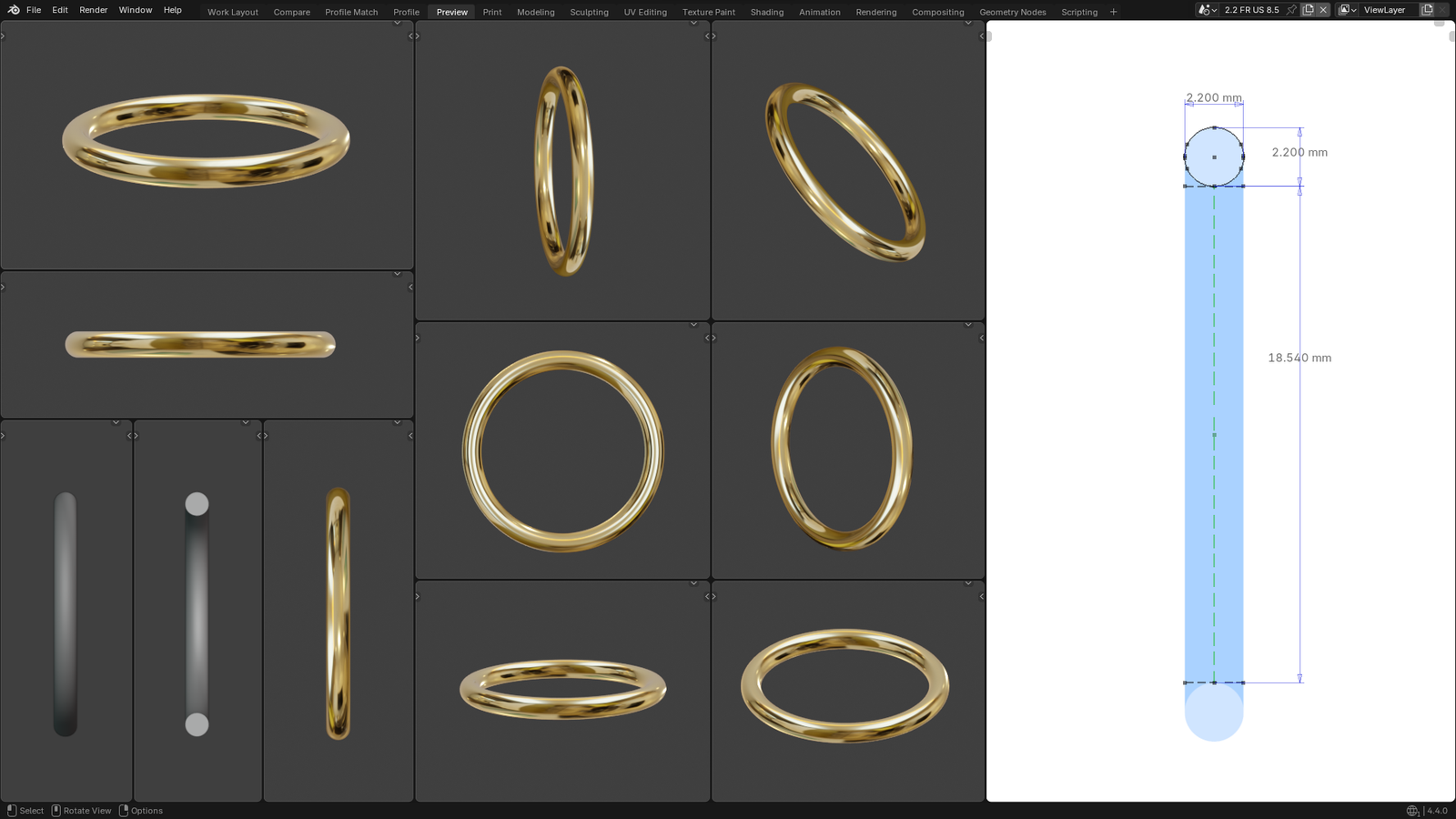Open the view layer browse dropdown

coord(1347,10)
